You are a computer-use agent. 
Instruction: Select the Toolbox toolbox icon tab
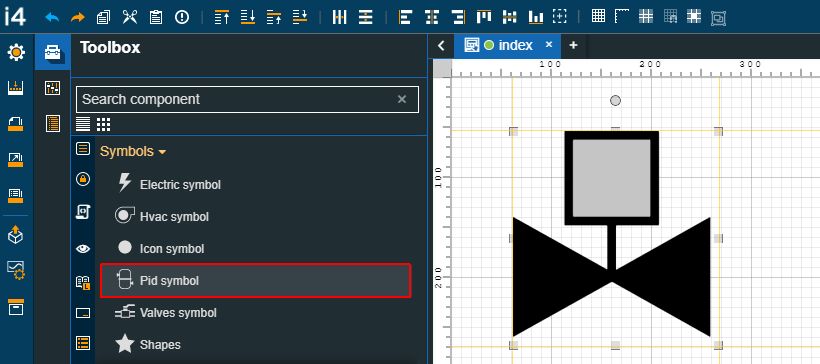pos(53,52)
